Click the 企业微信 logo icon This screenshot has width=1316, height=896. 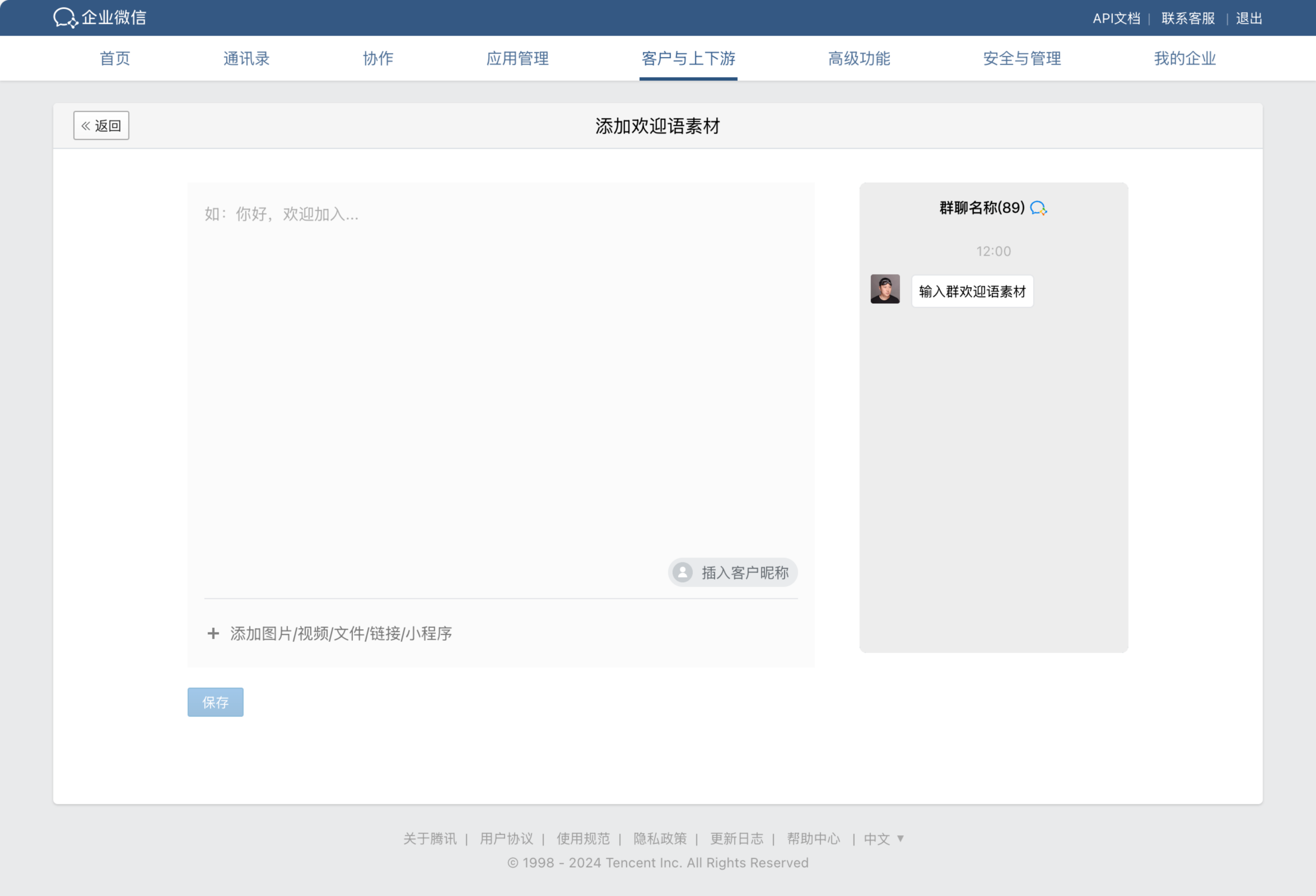[65, 18]
